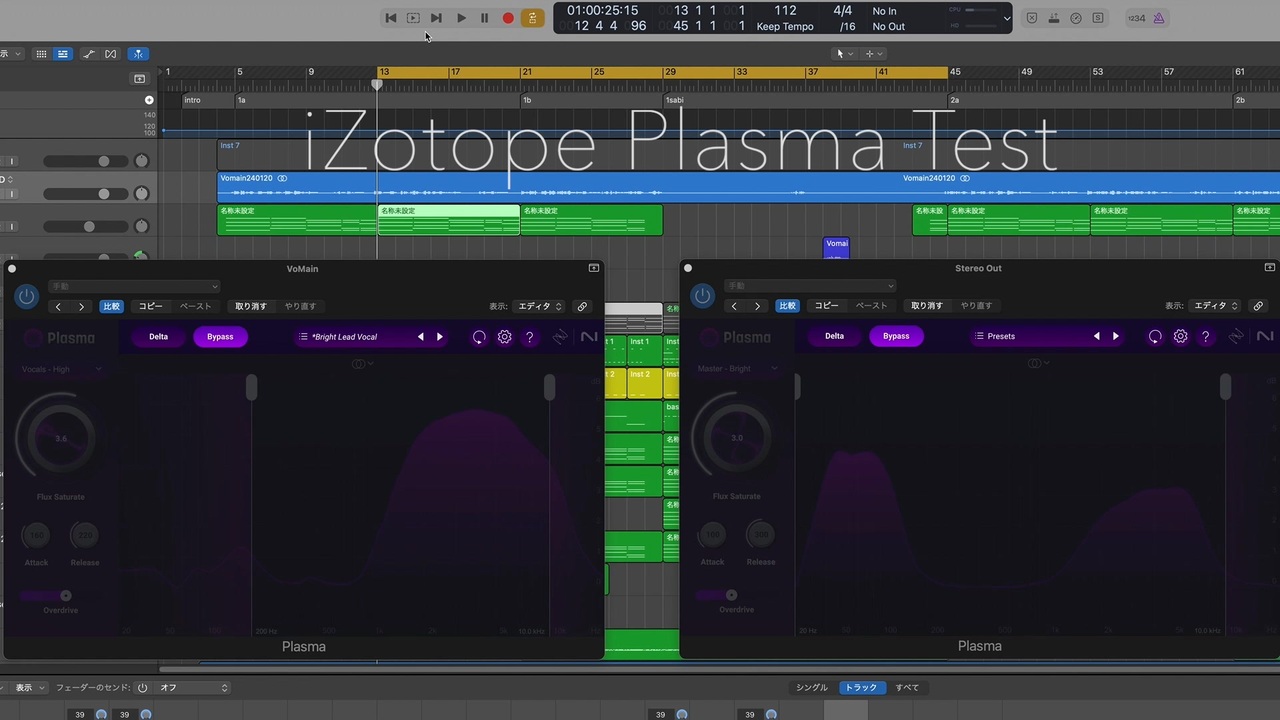Click the Delta button in VoMain Plasma
Viewport: 1280px width, 720px height.
pyautogui.click(x=159, y=337)
